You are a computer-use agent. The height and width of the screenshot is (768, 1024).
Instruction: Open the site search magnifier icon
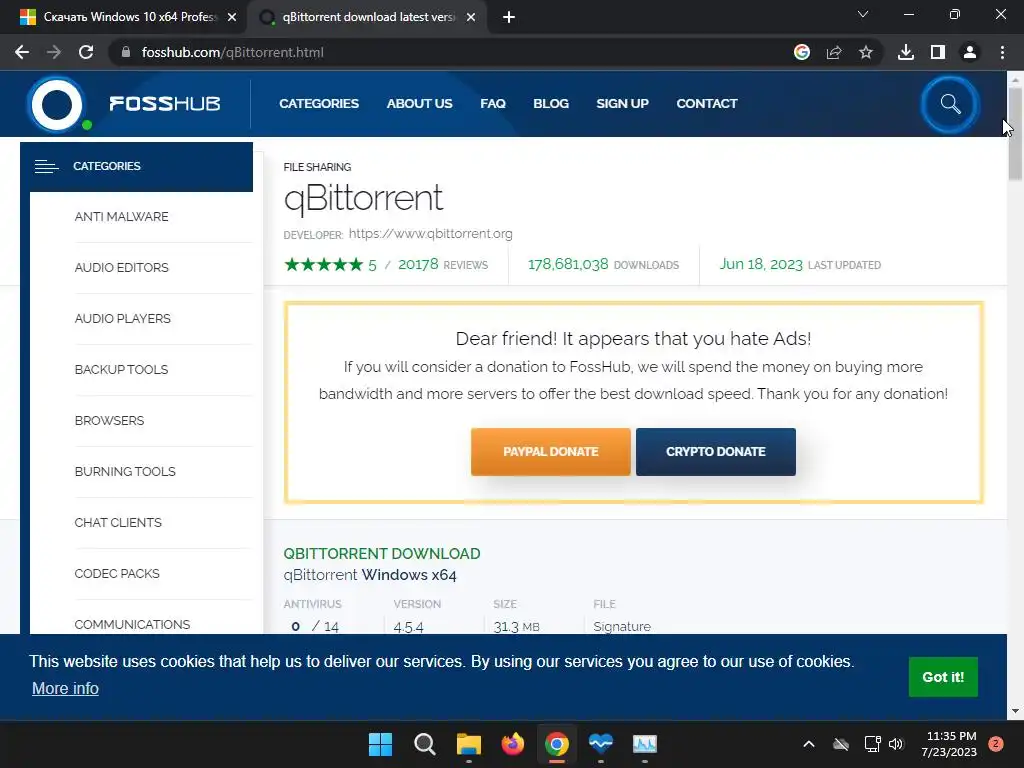[950, 104]
